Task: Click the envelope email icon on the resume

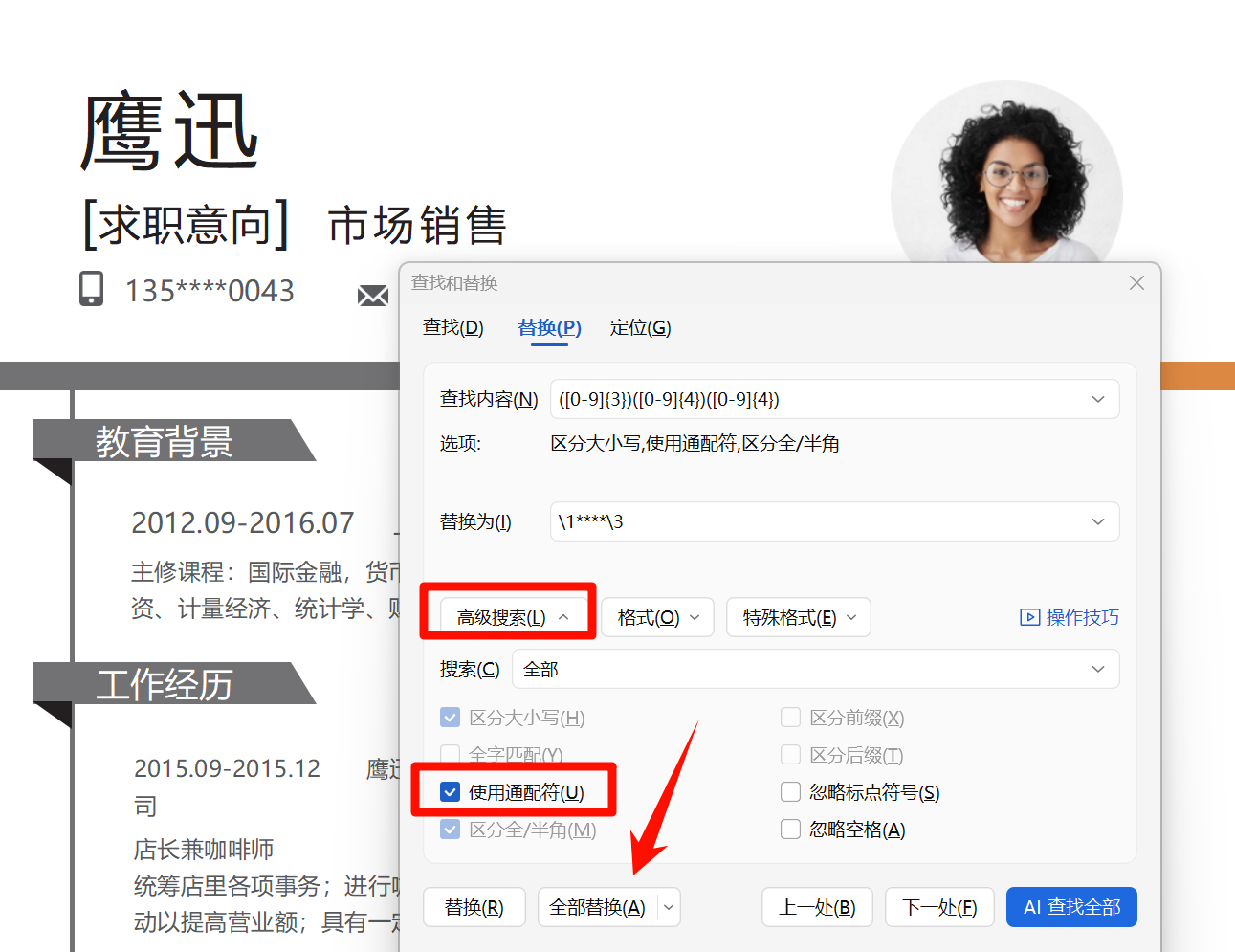Action: (373, 296)
